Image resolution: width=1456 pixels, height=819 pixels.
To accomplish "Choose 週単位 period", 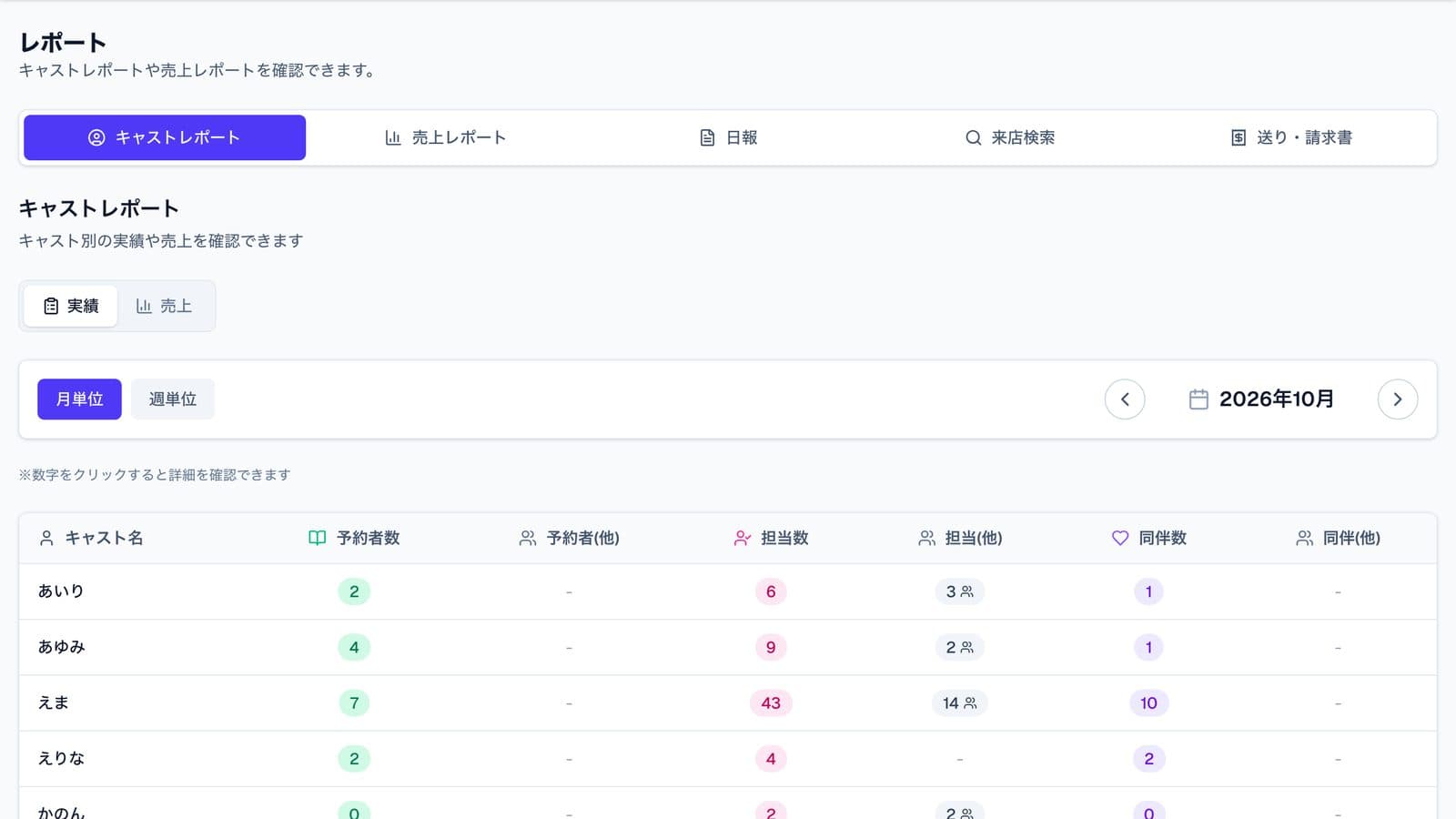I will point(173,399).
